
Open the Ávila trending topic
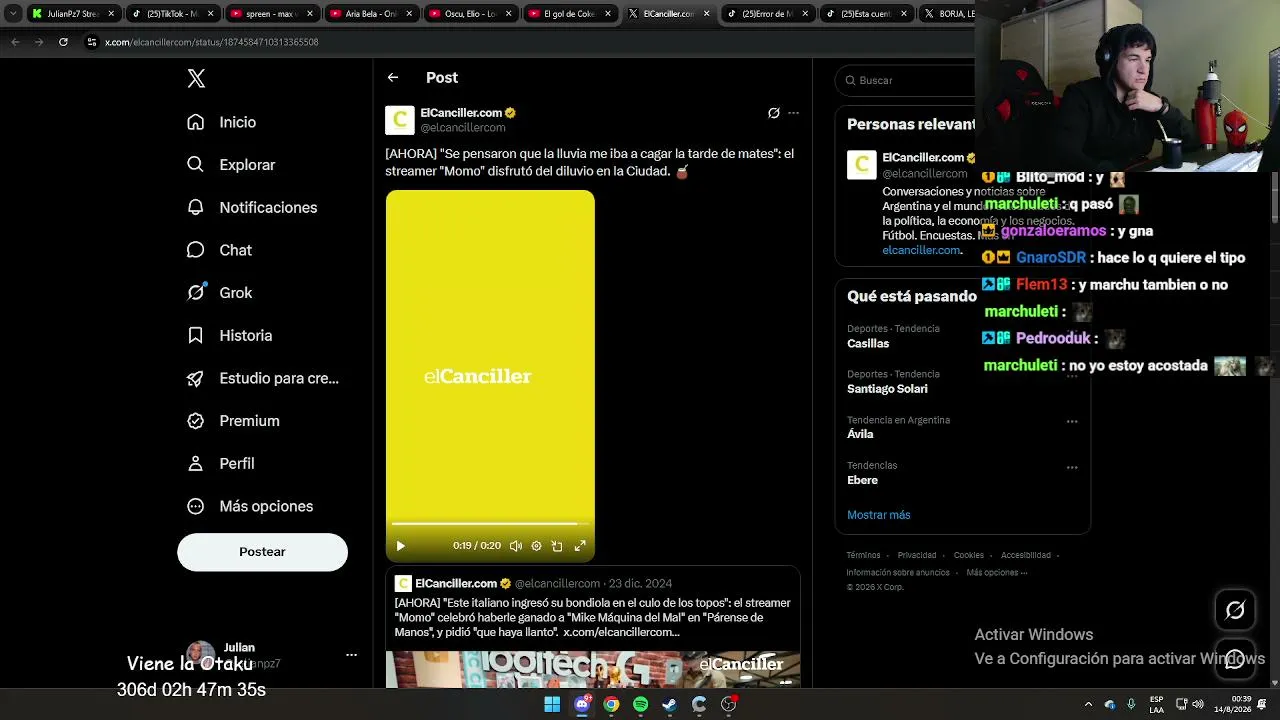point(860,434)
